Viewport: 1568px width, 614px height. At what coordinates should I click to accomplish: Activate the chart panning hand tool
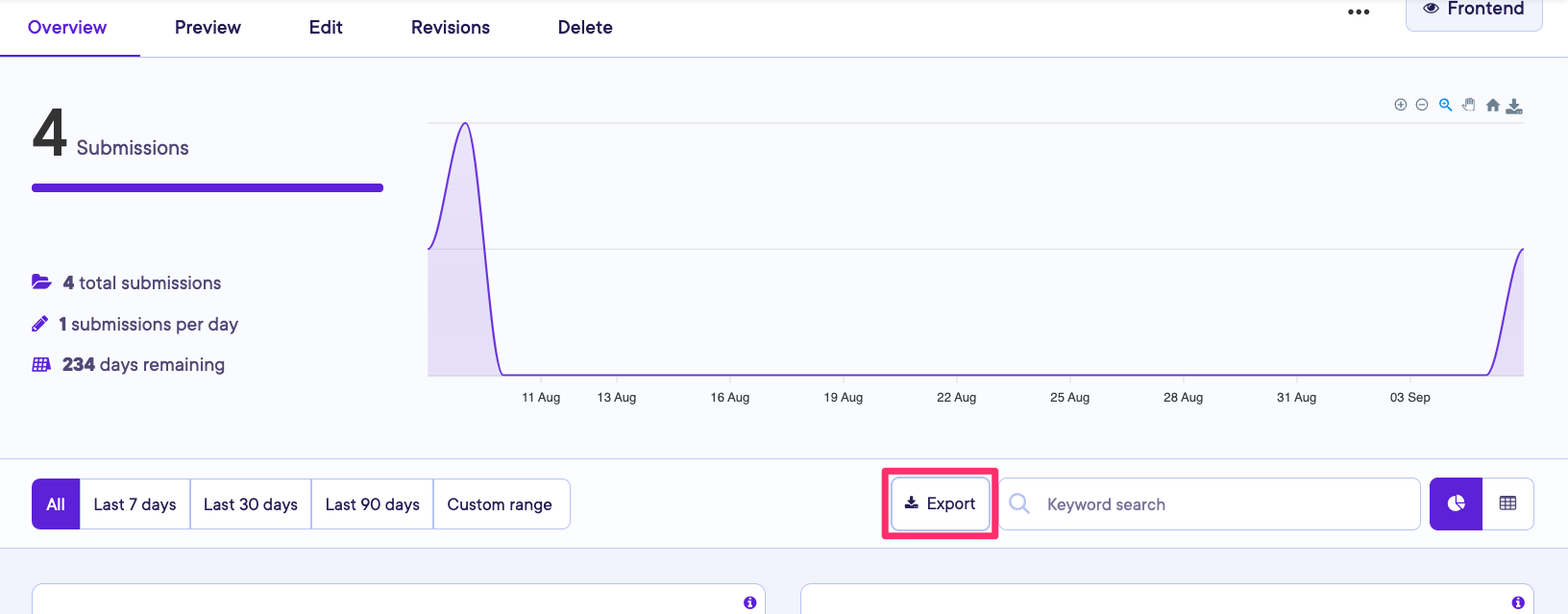[x=1468, y=105]
